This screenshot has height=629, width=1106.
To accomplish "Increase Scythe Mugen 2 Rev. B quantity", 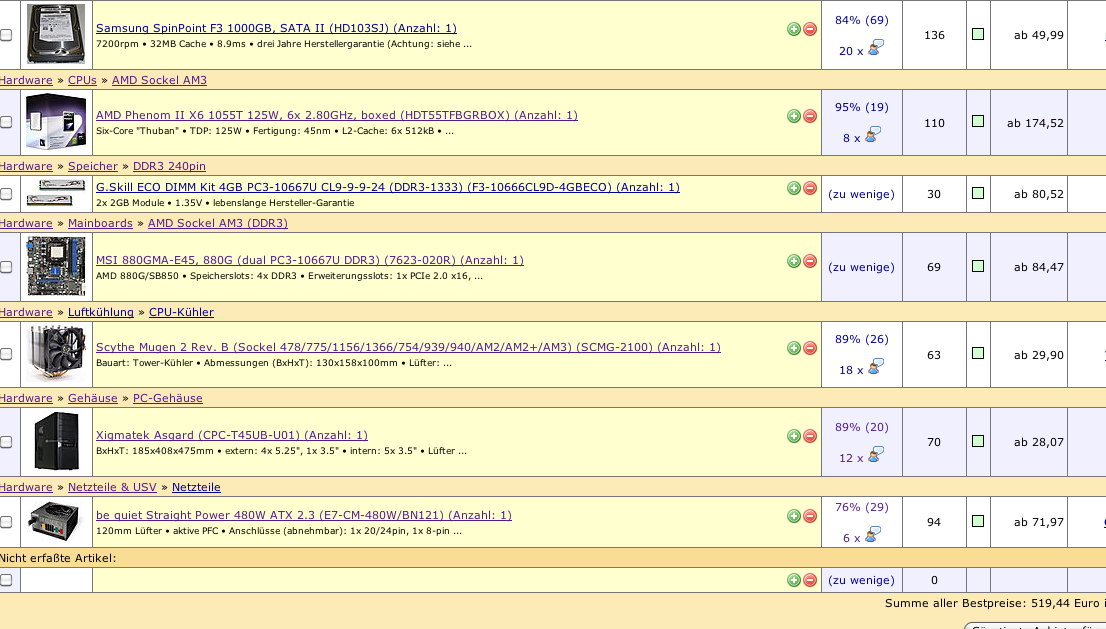I will pos(794,348).
